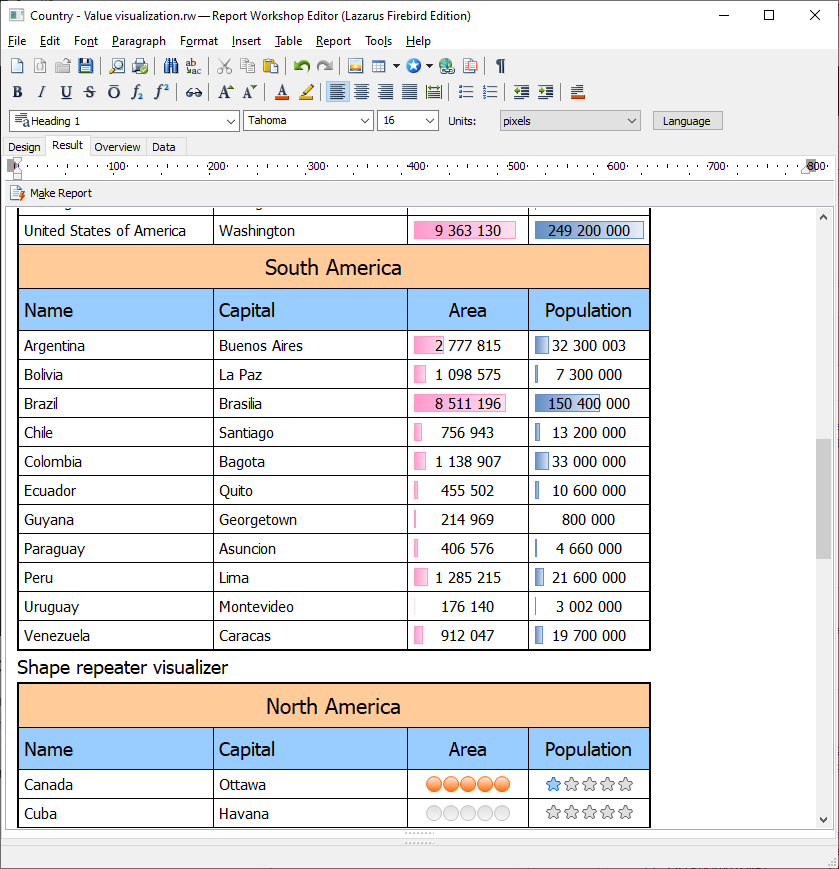Open Print Preview from the toolbar
Screen dimensions: 839x869
tap(117, 66)
